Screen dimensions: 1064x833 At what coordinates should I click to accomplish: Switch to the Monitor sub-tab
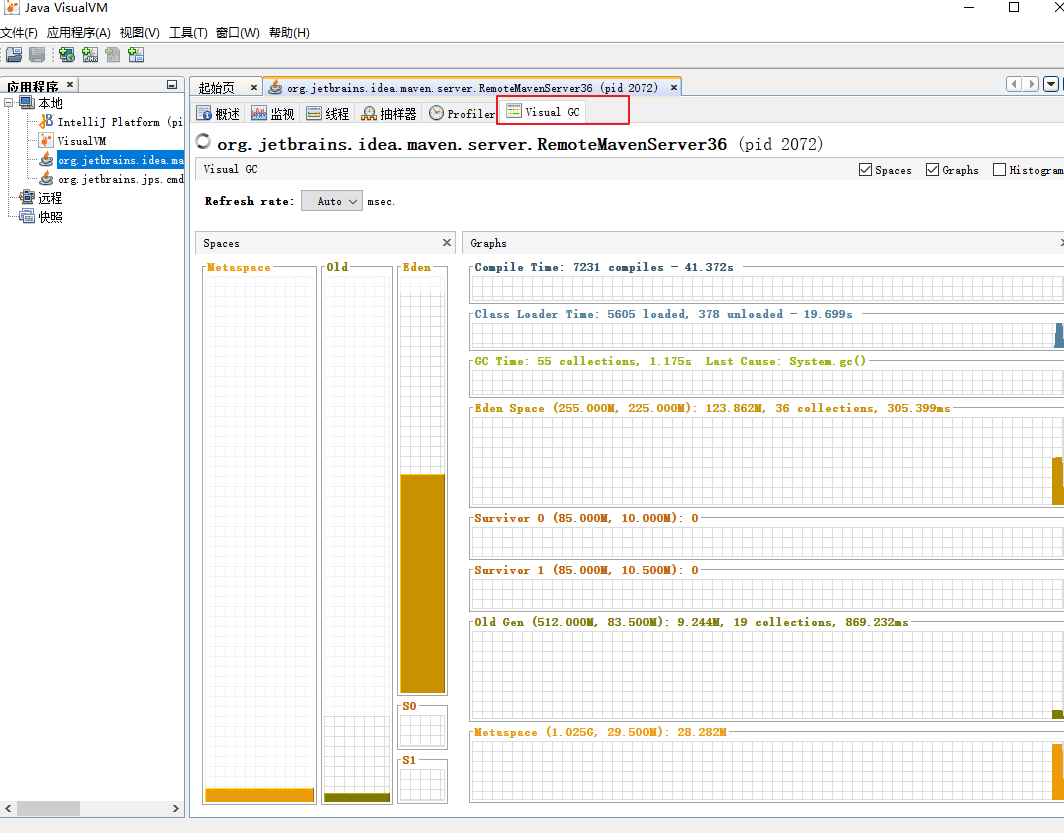(x=273, y=113)
